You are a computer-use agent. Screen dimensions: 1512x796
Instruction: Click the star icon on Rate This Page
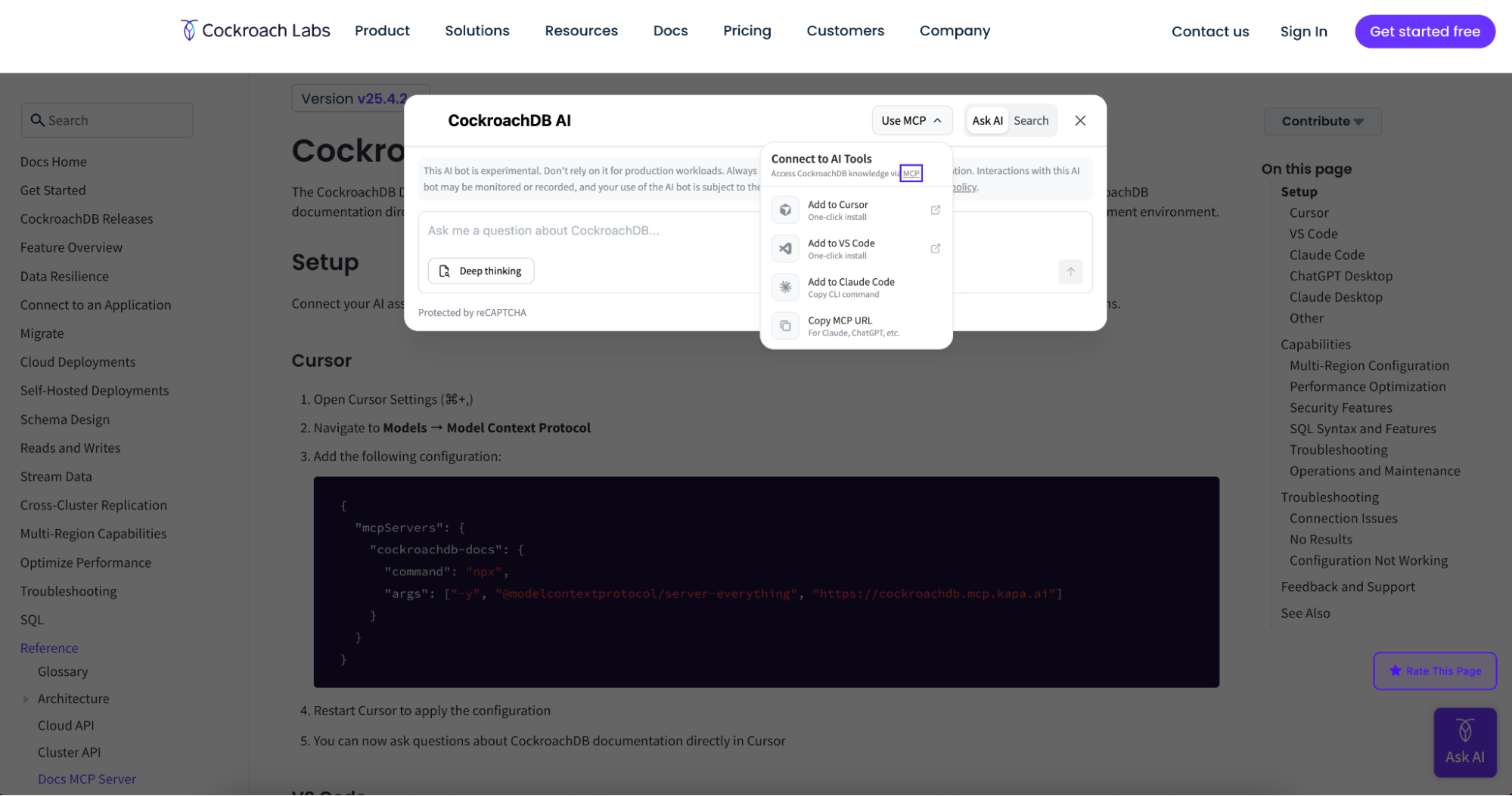1395,671
